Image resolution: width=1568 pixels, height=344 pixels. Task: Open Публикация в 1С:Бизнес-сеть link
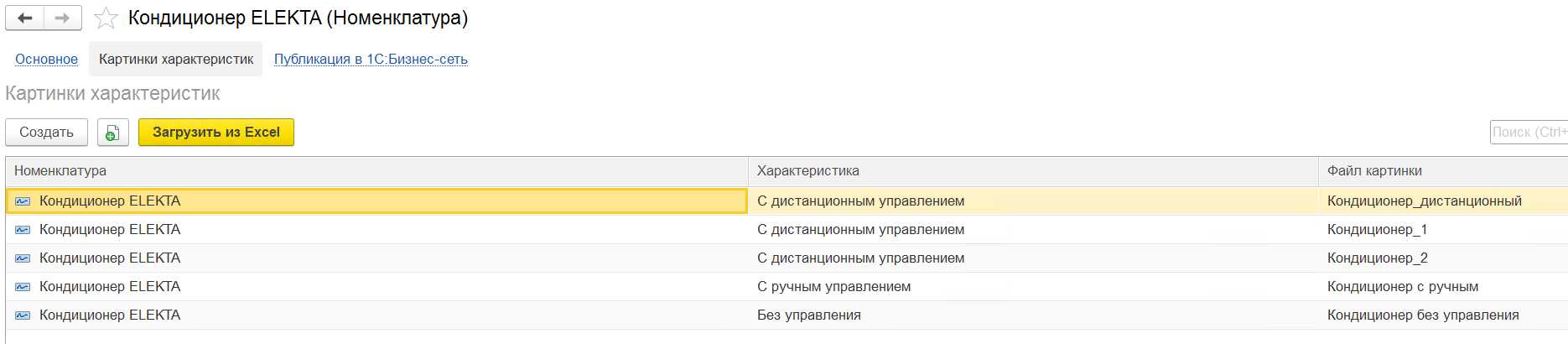point(371,59)
